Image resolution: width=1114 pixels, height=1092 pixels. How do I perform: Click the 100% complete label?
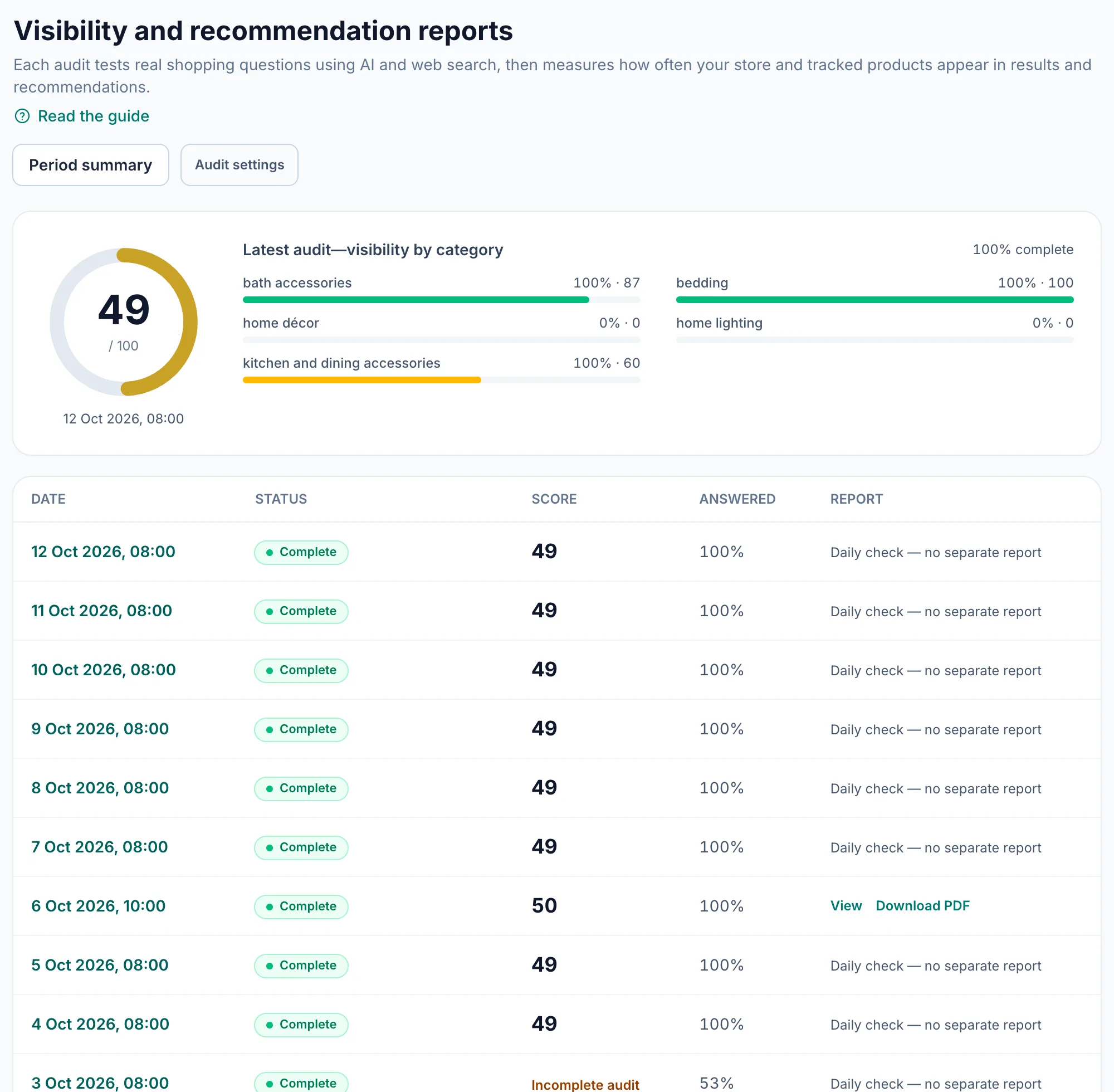[1023, 250]
